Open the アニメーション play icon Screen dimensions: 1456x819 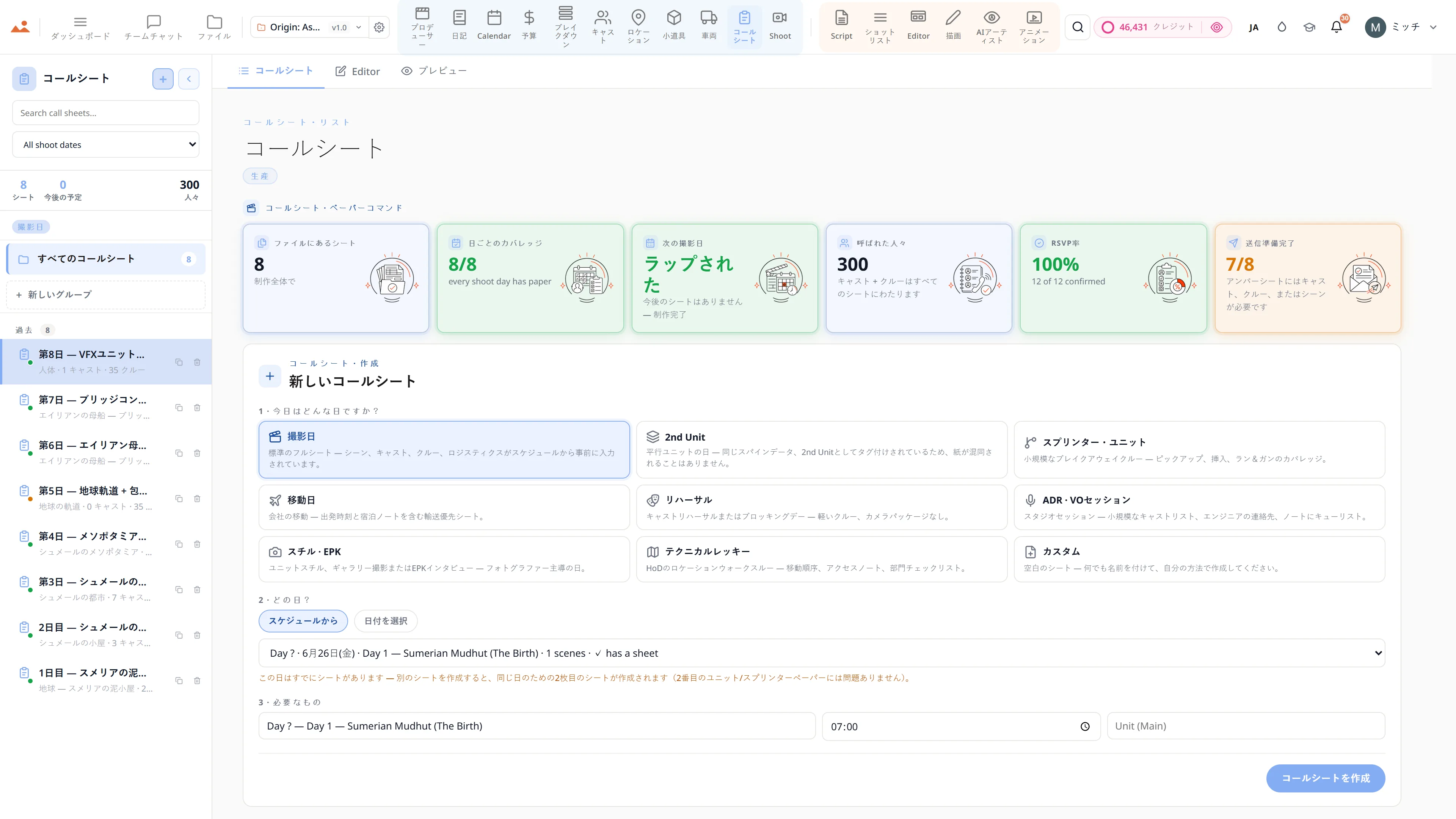pos(1034,17)
